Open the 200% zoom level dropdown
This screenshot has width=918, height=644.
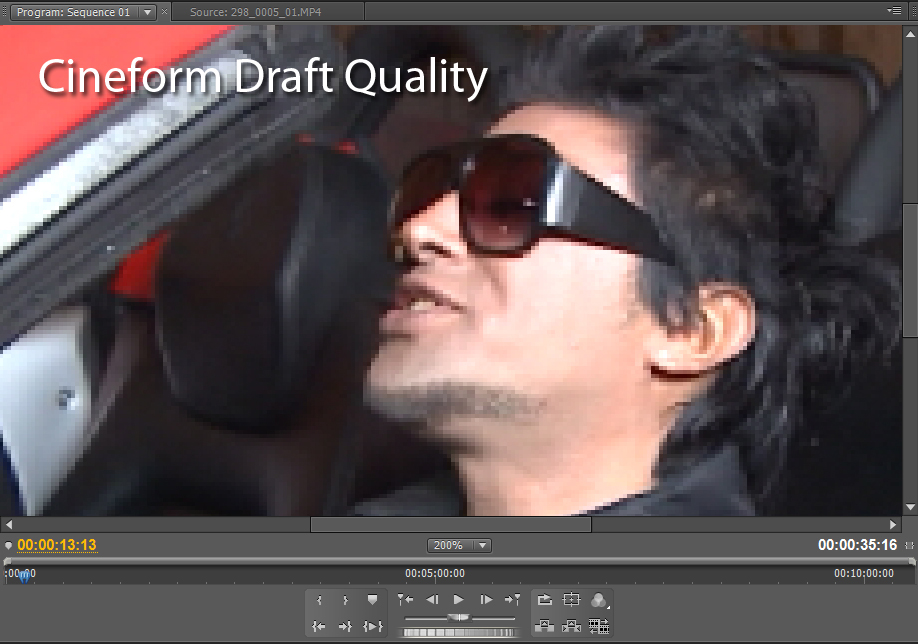point(459,545)
